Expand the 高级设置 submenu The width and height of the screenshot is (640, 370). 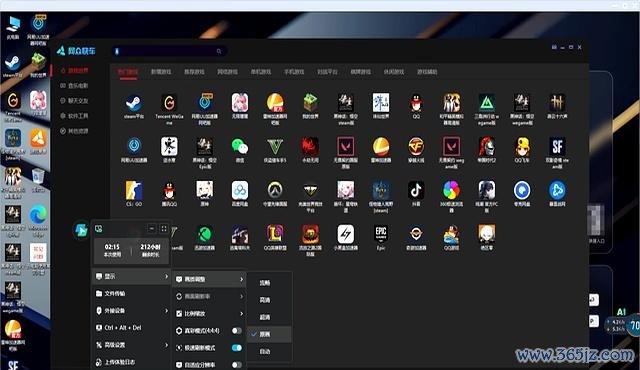[131, 345]
